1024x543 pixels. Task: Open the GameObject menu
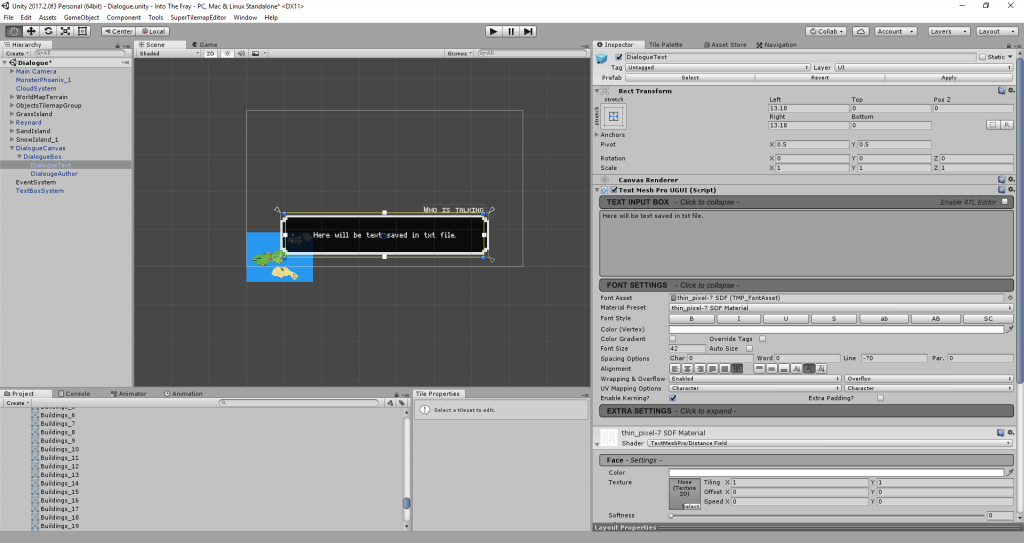[x=81, y=18]
